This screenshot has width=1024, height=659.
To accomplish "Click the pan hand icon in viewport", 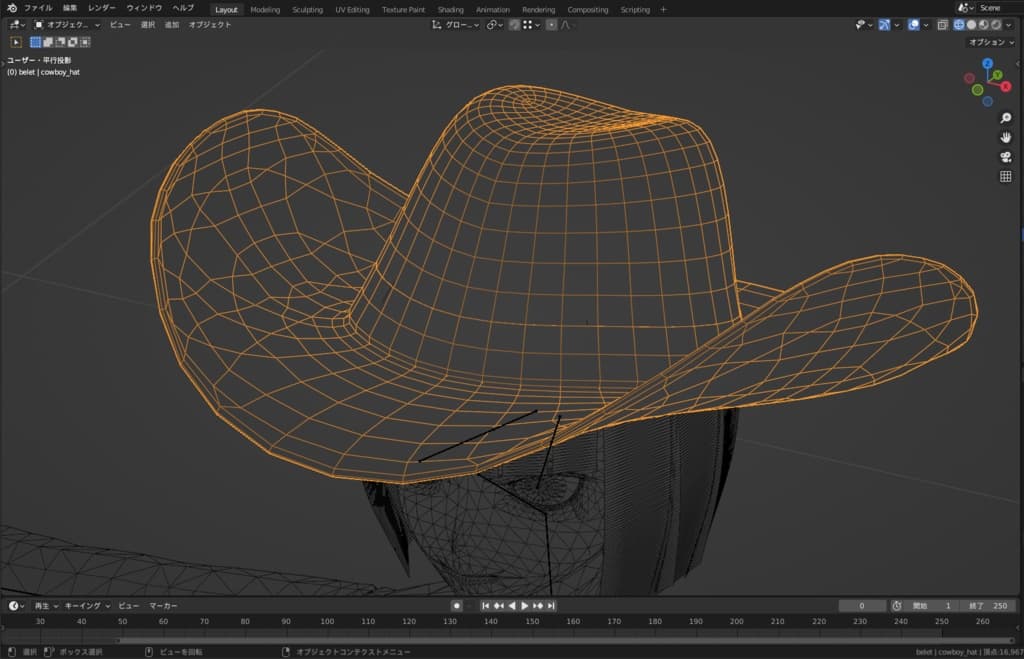I will tap(1006, 137).
